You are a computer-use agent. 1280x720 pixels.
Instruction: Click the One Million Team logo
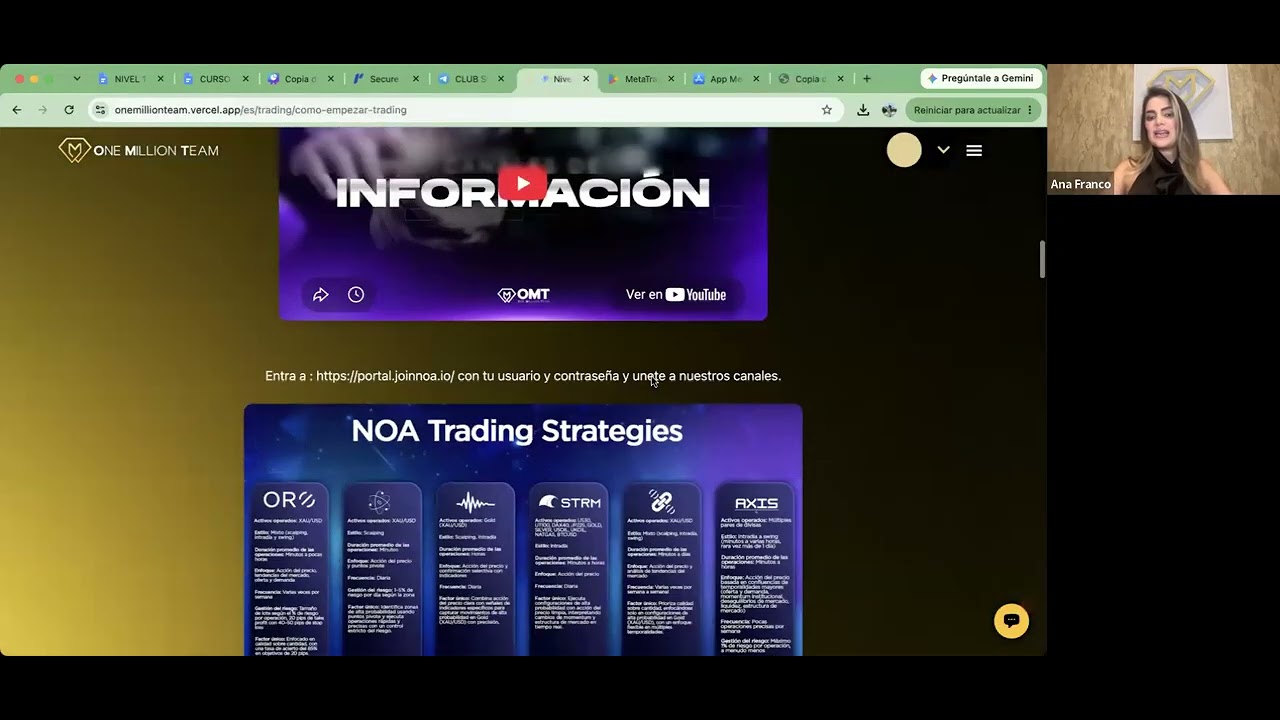[138, 150]
